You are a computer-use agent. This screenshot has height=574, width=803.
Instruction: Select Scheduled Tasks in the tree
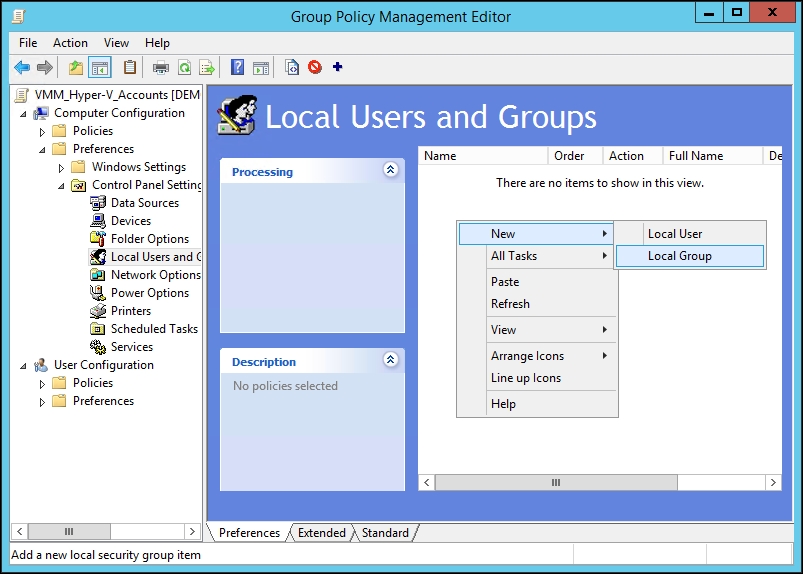pyautogui.click(x=154, y=329)
